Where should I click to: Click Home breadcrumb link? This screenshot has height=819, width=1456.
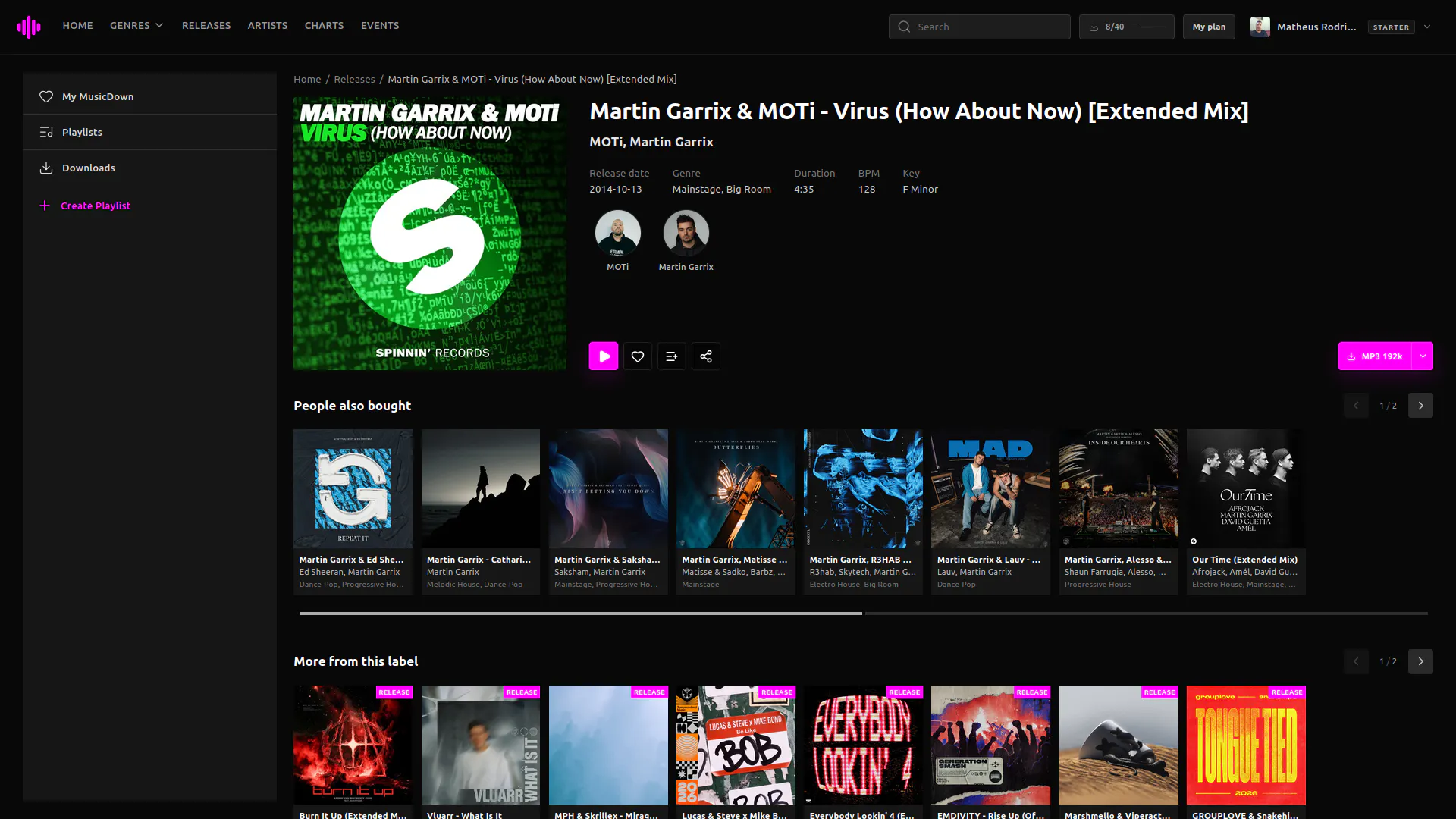[x=307, y=79]
